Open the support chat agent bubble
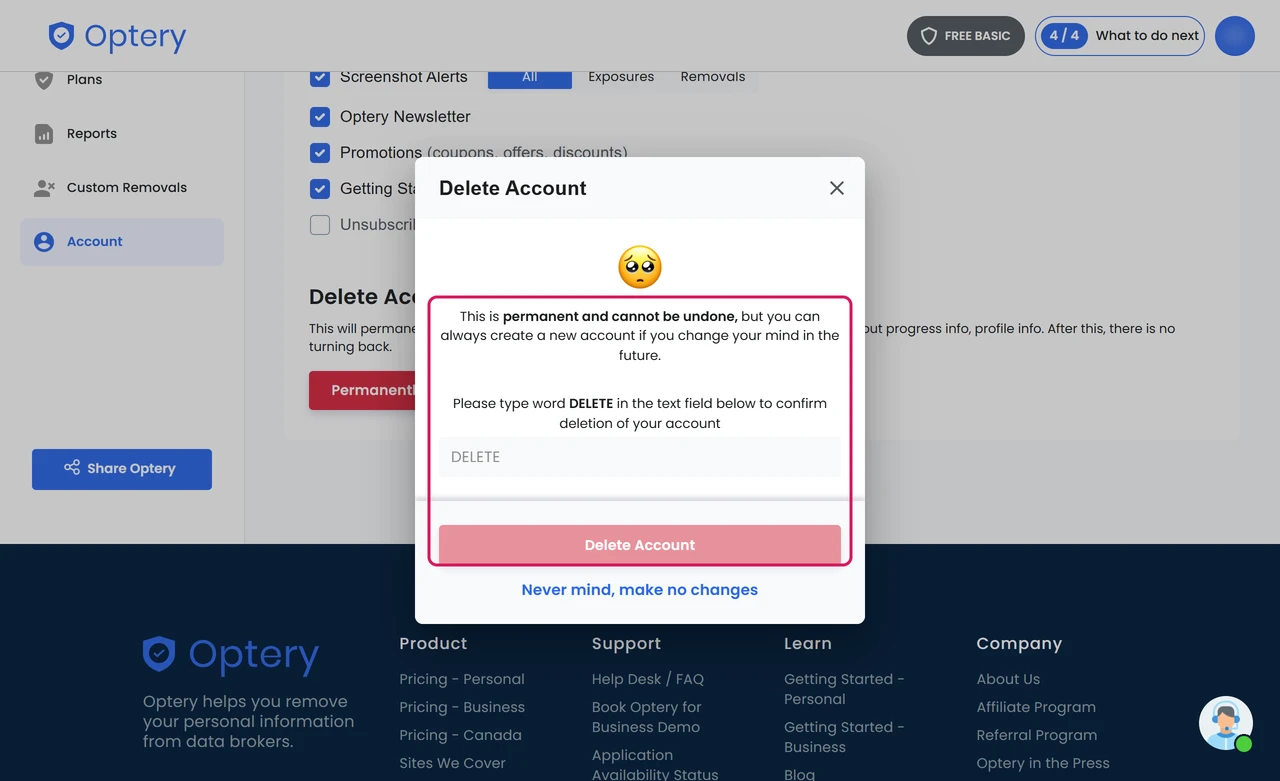 [x=1226, y=723]
